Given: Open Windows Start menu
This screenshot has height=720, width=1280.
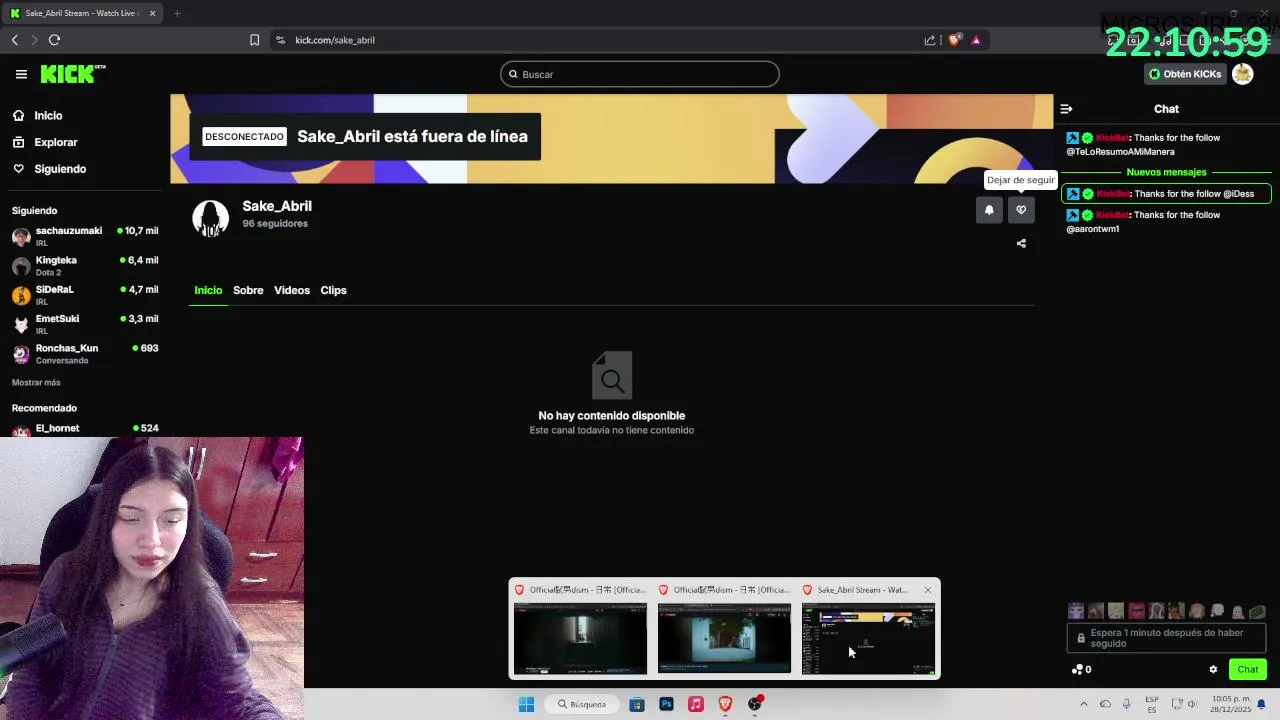Looking at the screenshot, I should 526,704.
